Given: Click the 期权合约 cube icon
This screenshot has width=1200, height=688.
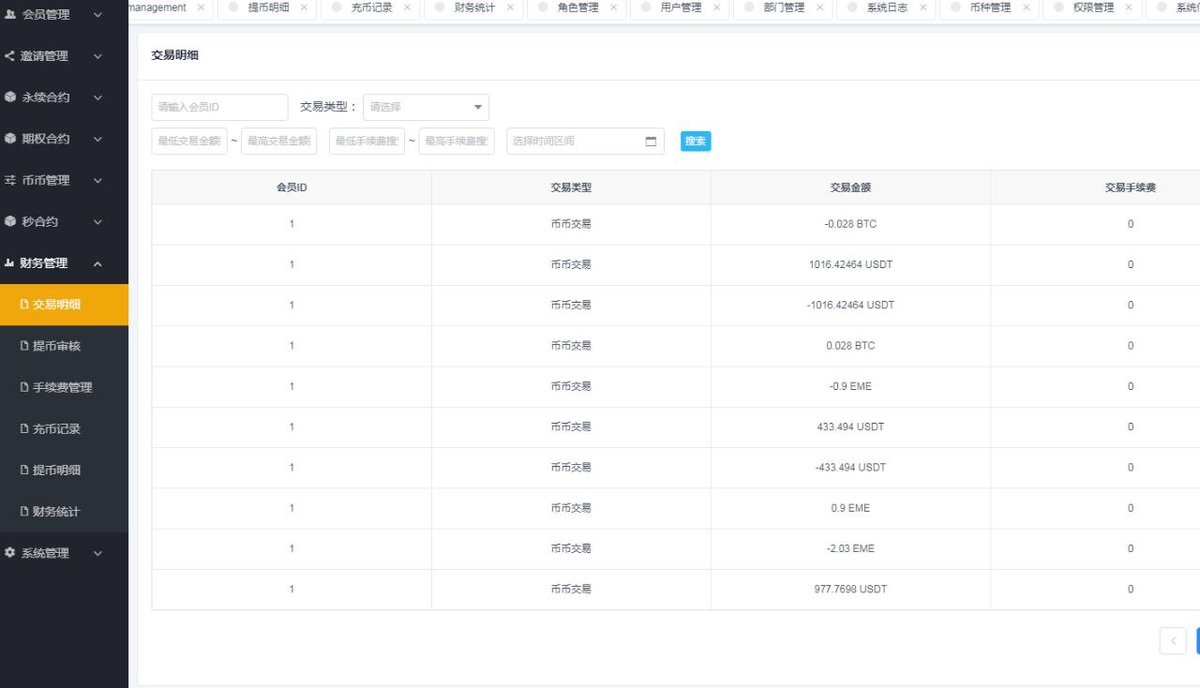Looking at the screenshot, I should click(x=10, y=139).
